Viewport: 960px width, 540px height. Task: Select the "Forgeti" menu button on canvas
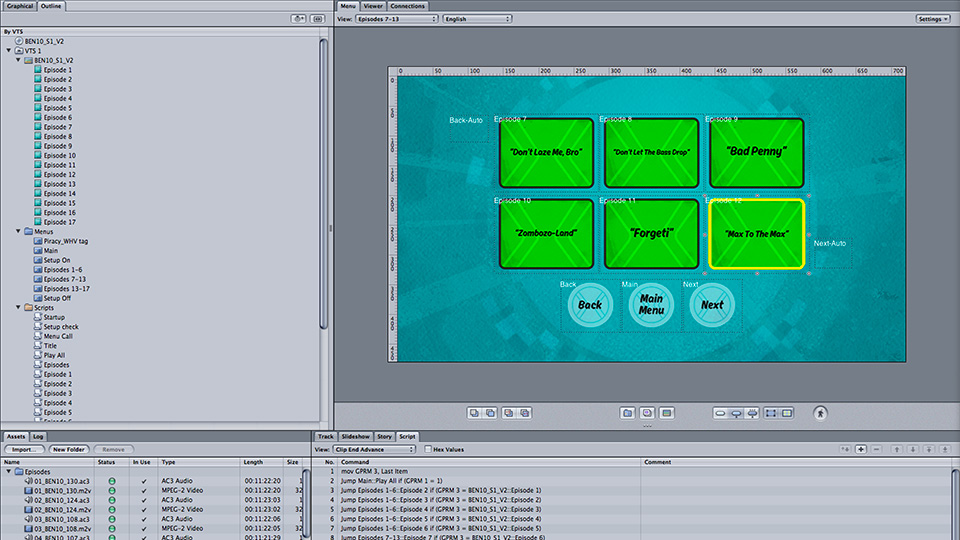coord(651,234)
